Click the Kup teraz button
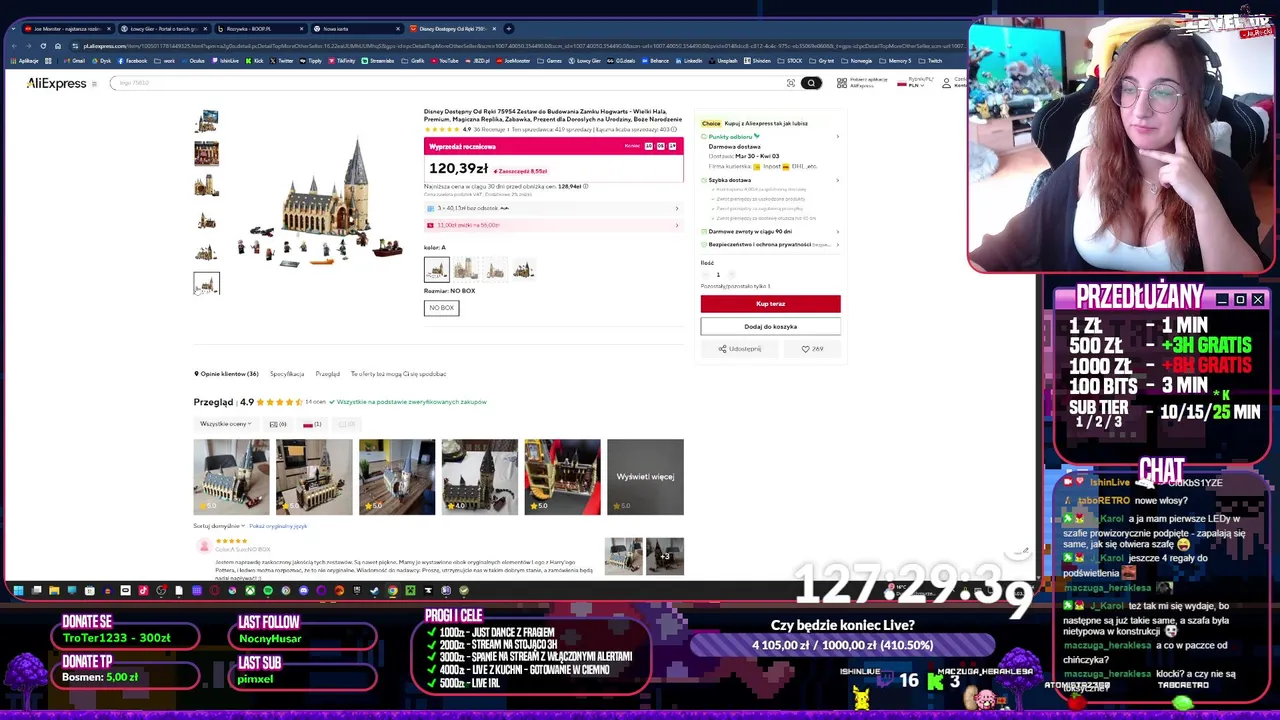The image size is (1280, 720). click(x=770, y=303)
